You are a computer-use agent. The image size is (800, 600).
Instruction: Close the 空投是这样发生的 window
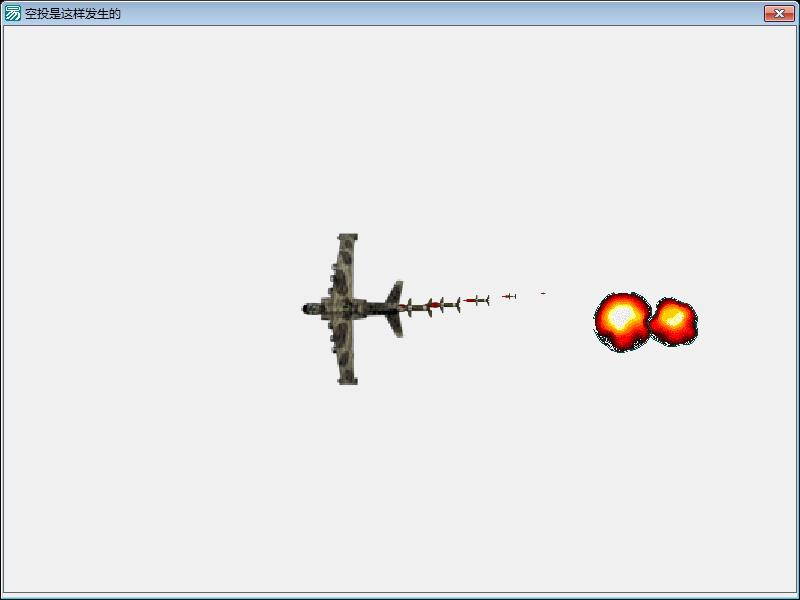[779, 14]
